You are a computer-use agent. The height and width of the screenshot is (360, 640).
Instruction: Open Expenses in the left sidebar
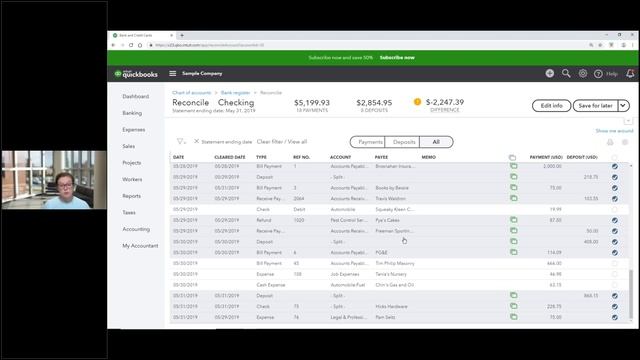pos(134,130)
